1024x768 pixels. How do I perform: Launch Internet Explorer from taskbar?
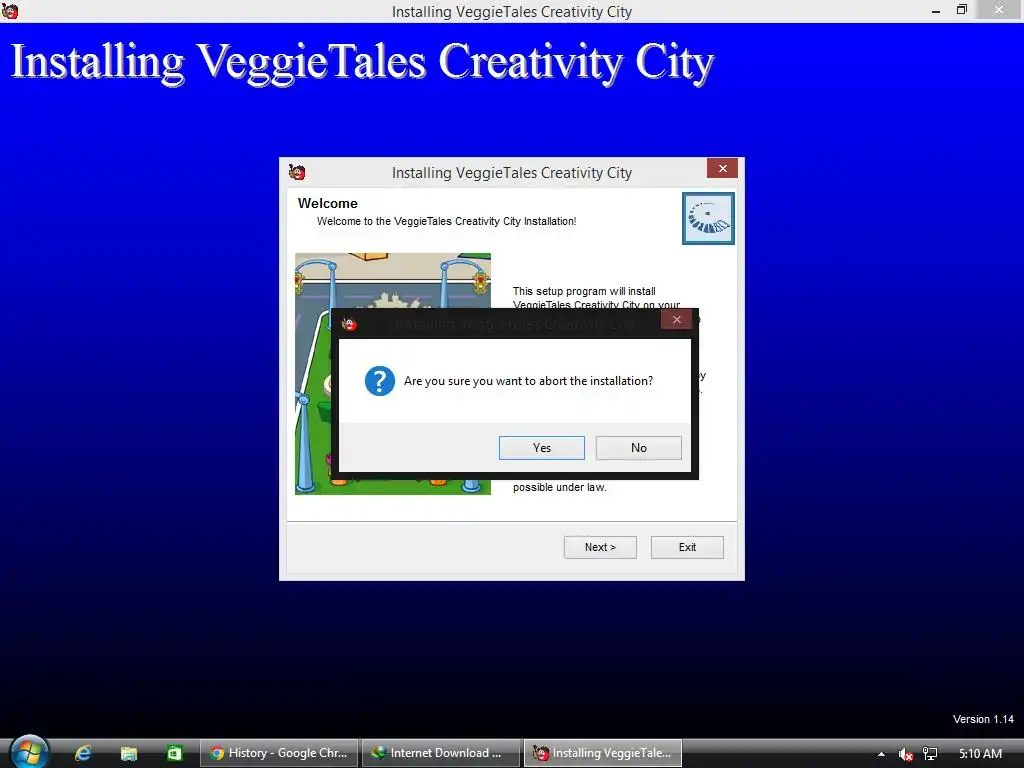(83, 753)
